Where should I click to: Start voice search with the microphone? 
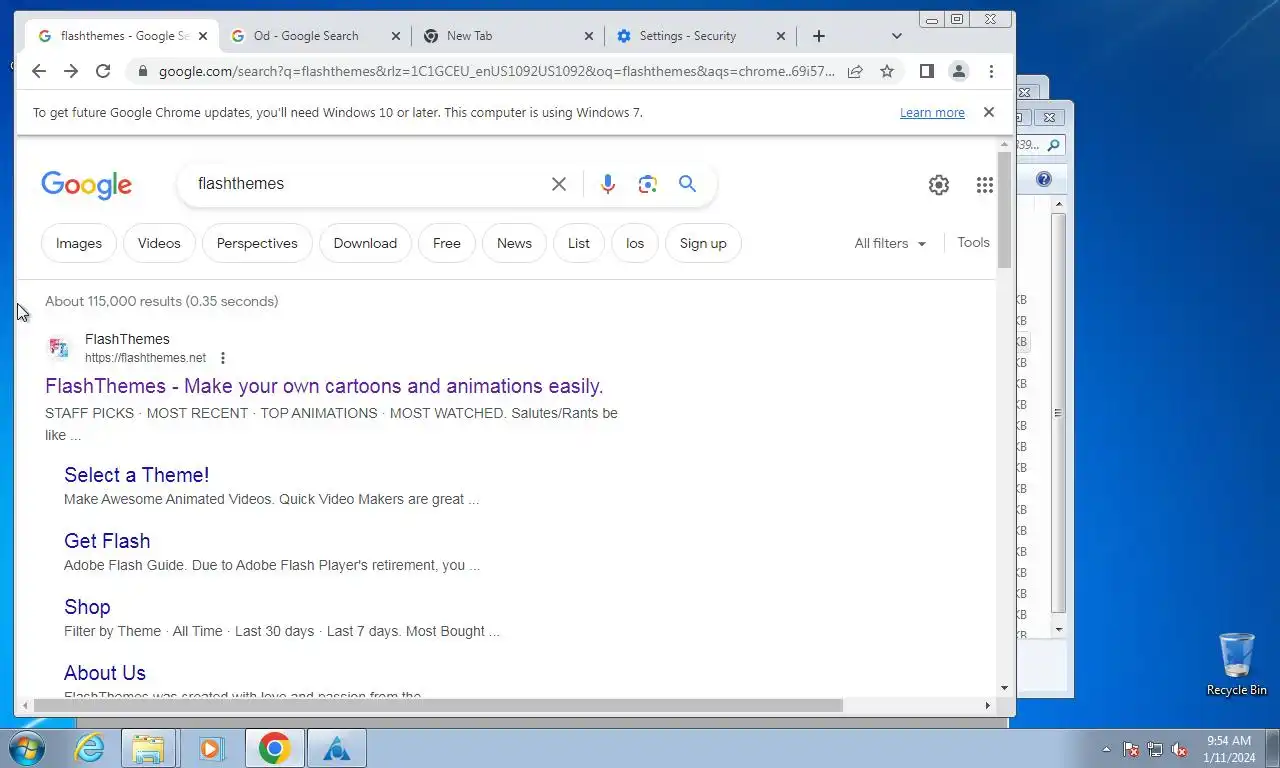pyautogui.click(x=608, y=184)
